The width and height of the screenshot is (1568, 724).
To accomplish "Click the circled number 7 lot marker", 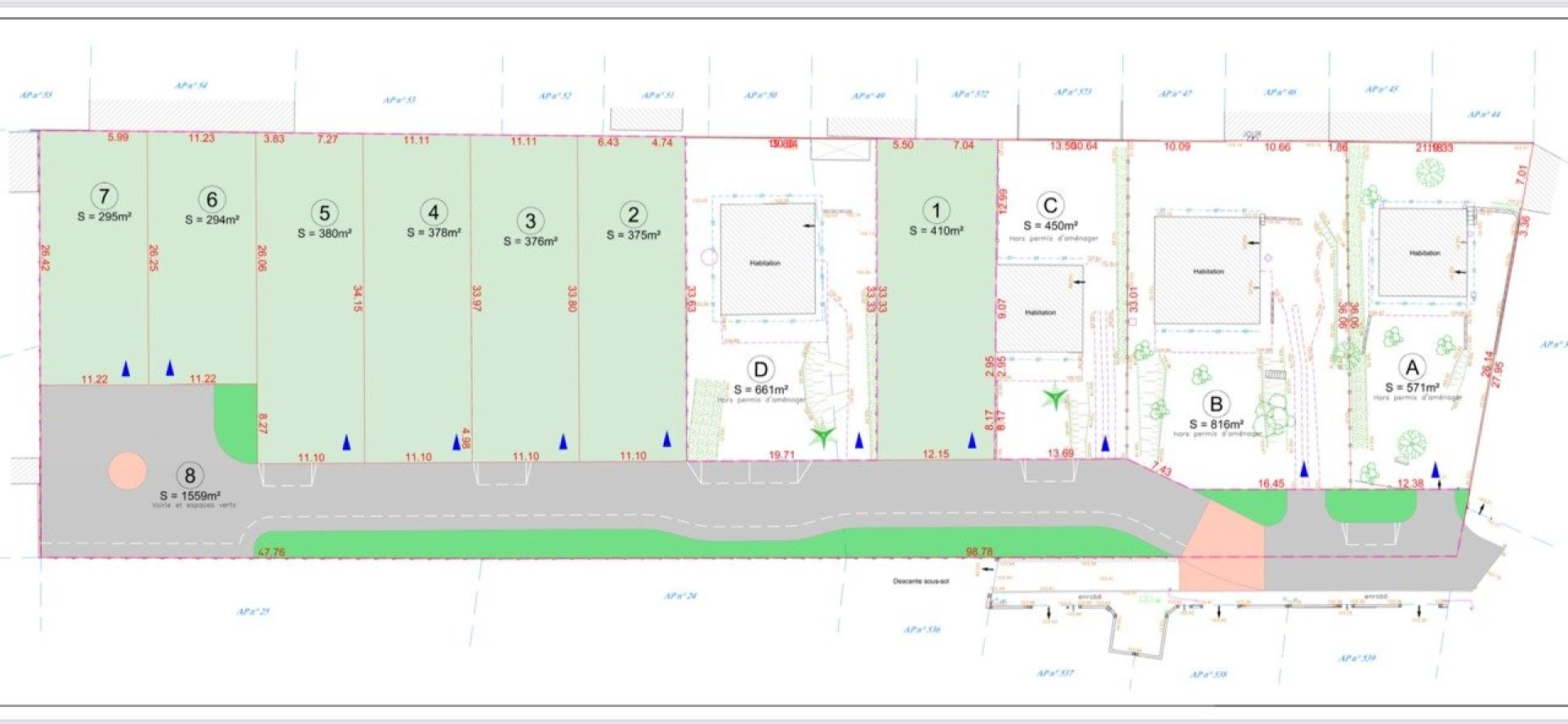I will (104, 196).
